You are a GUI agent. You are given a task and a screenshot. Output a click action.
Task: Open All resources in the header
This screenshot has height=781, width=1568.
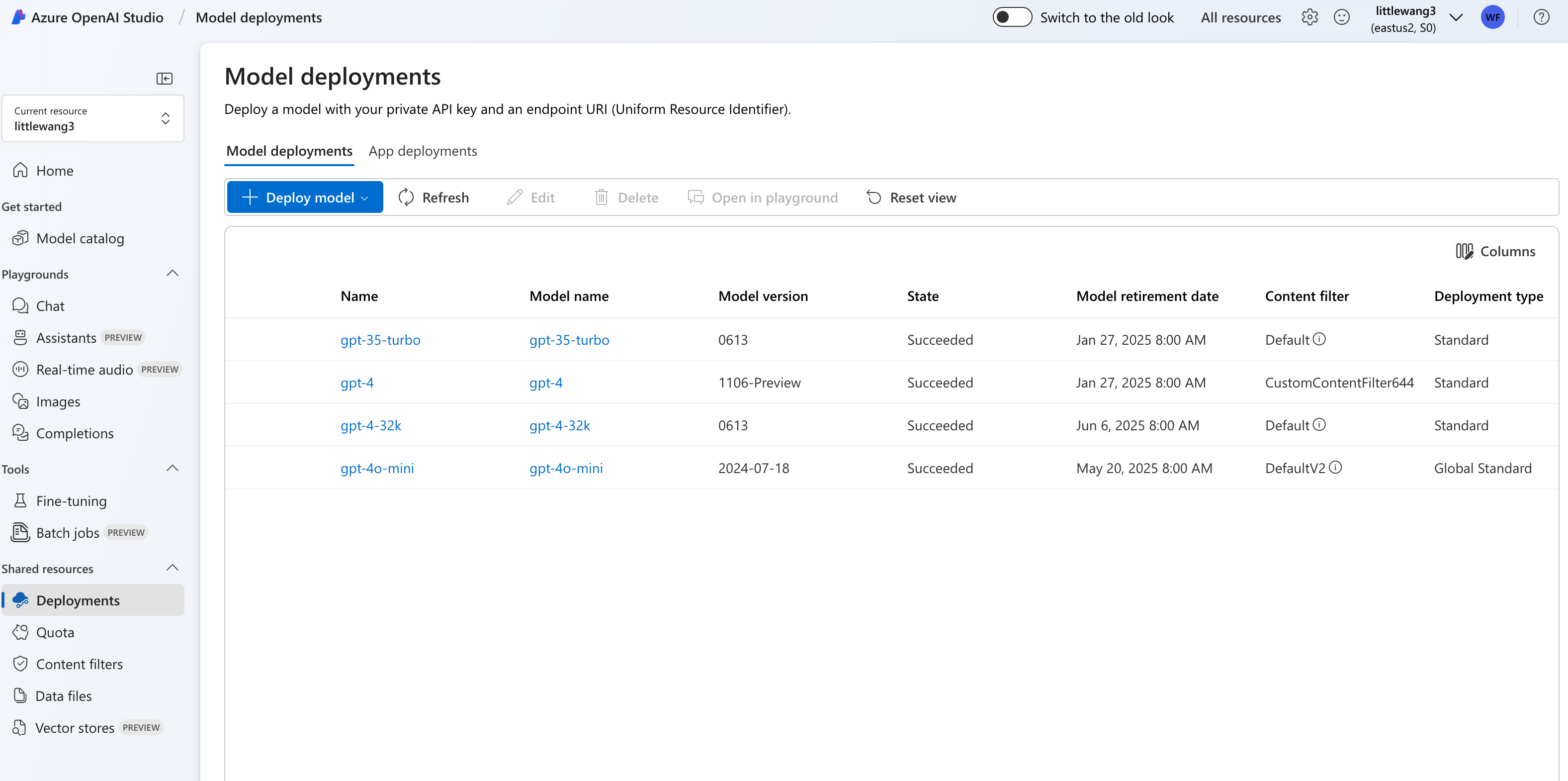pos(1240,18)
